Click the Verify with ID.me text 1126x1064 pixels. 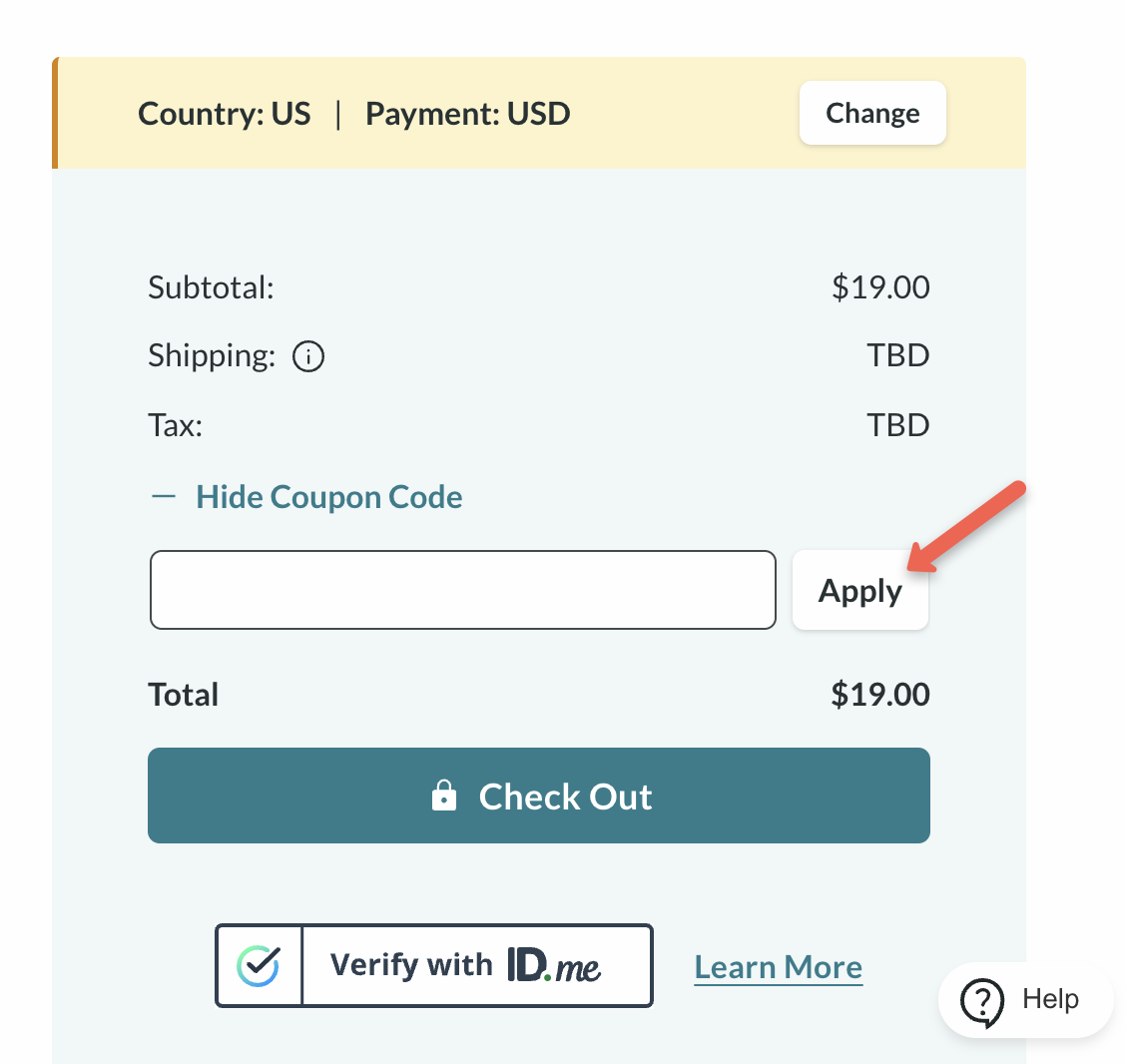pyautogui.click(x=465, y=965)
